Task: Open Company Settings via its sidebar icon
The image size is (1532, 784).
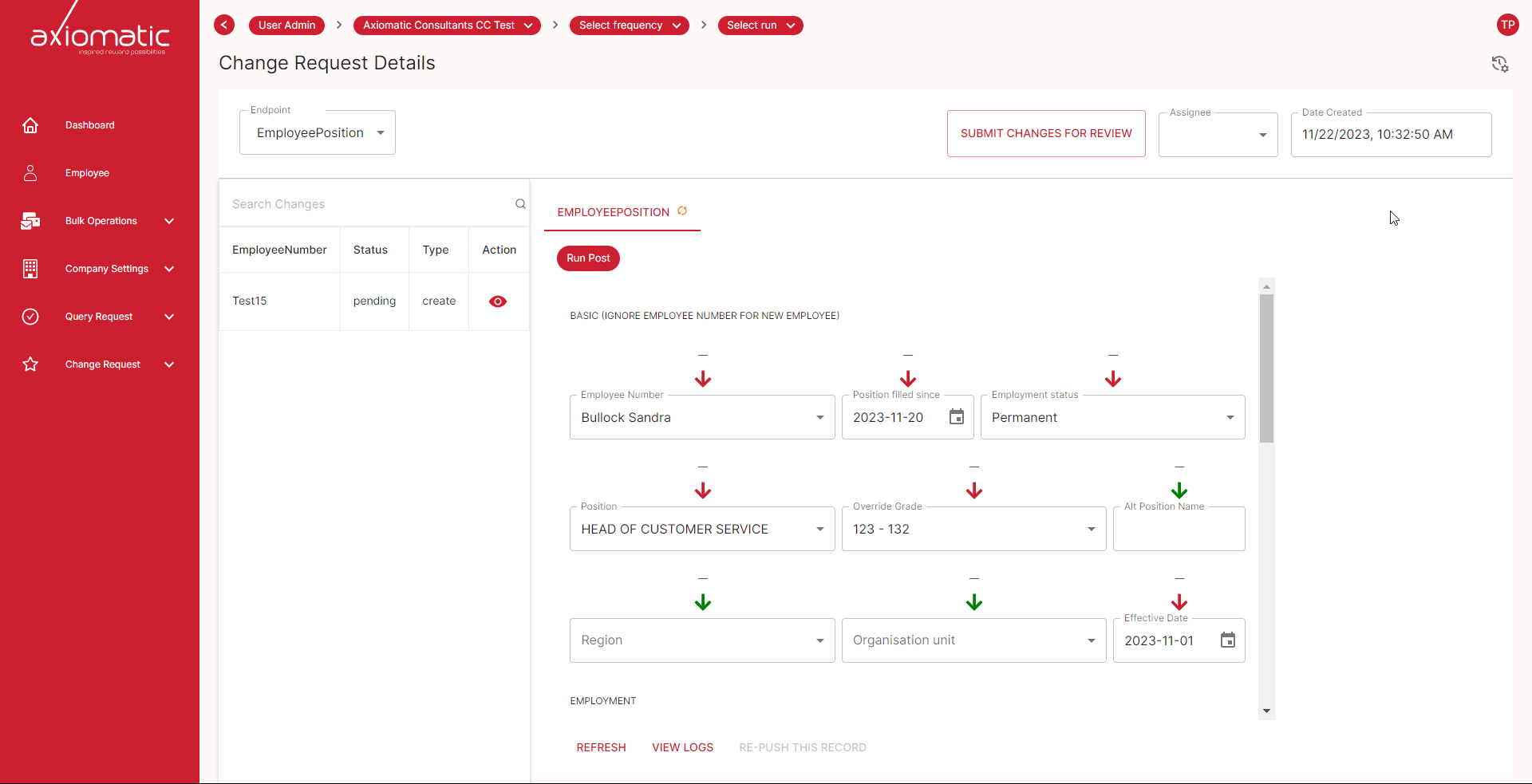Action: pos(30,269)
